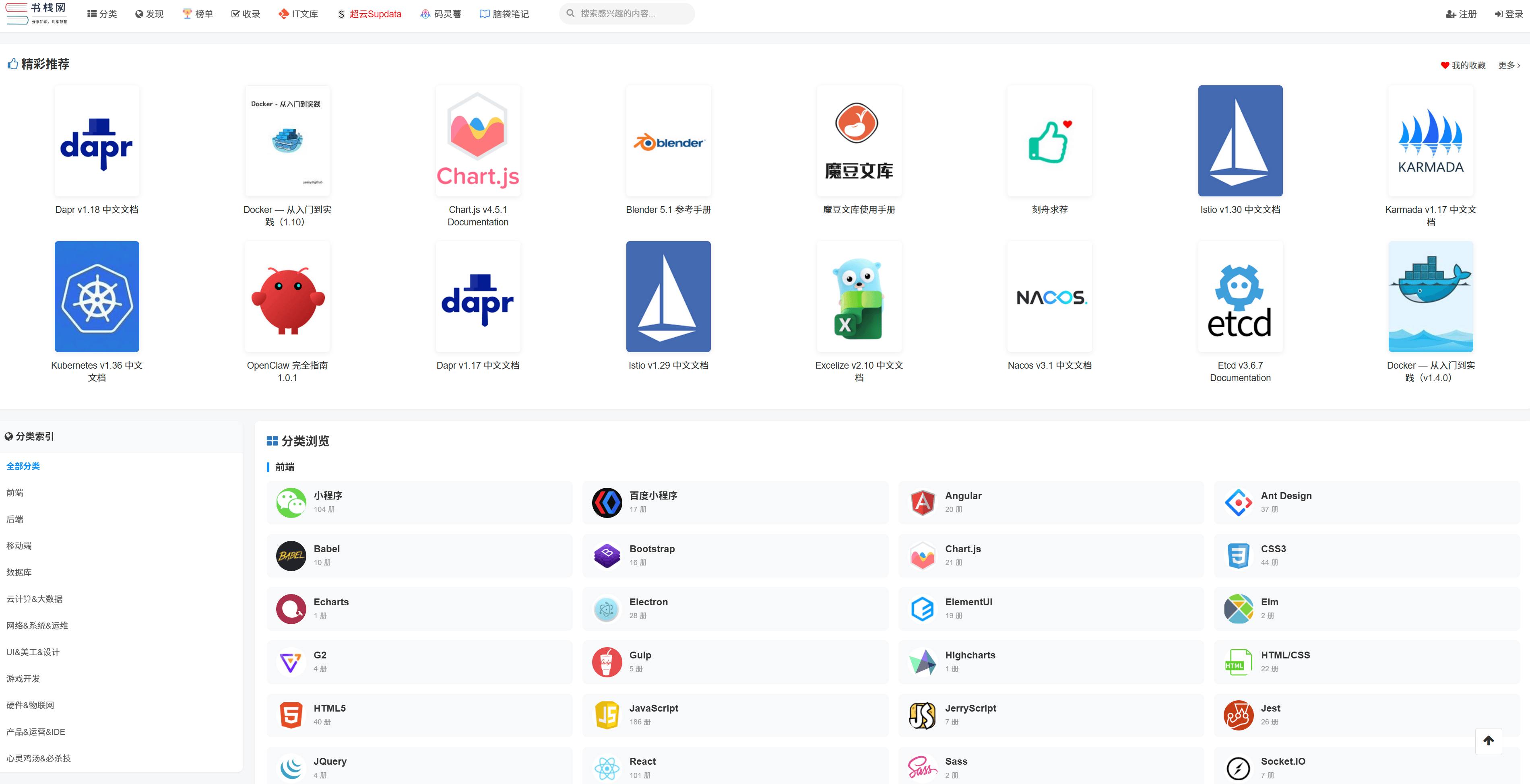Screen dimensions: 1530x784
Task: Click the ElementUI hexagon icon
Action: tap(923, 609)
